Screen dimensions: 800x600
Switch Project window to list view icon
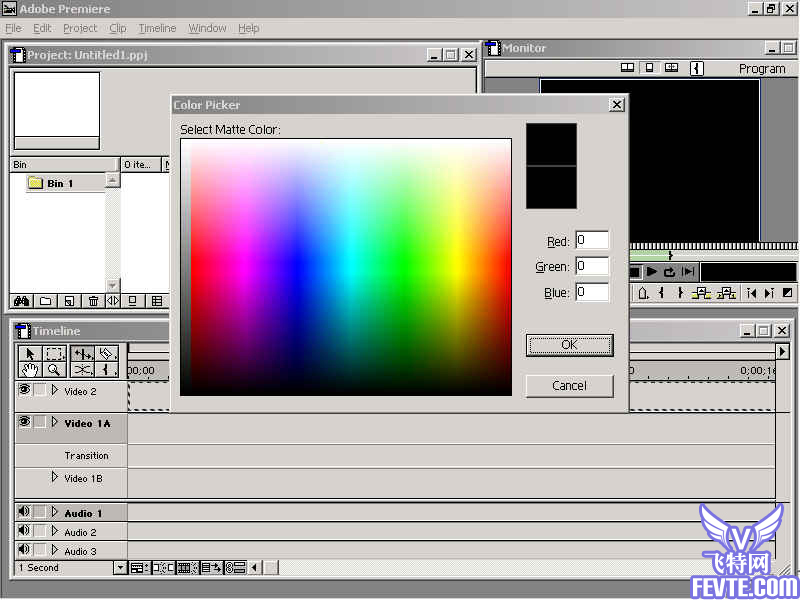pos(157,301)
